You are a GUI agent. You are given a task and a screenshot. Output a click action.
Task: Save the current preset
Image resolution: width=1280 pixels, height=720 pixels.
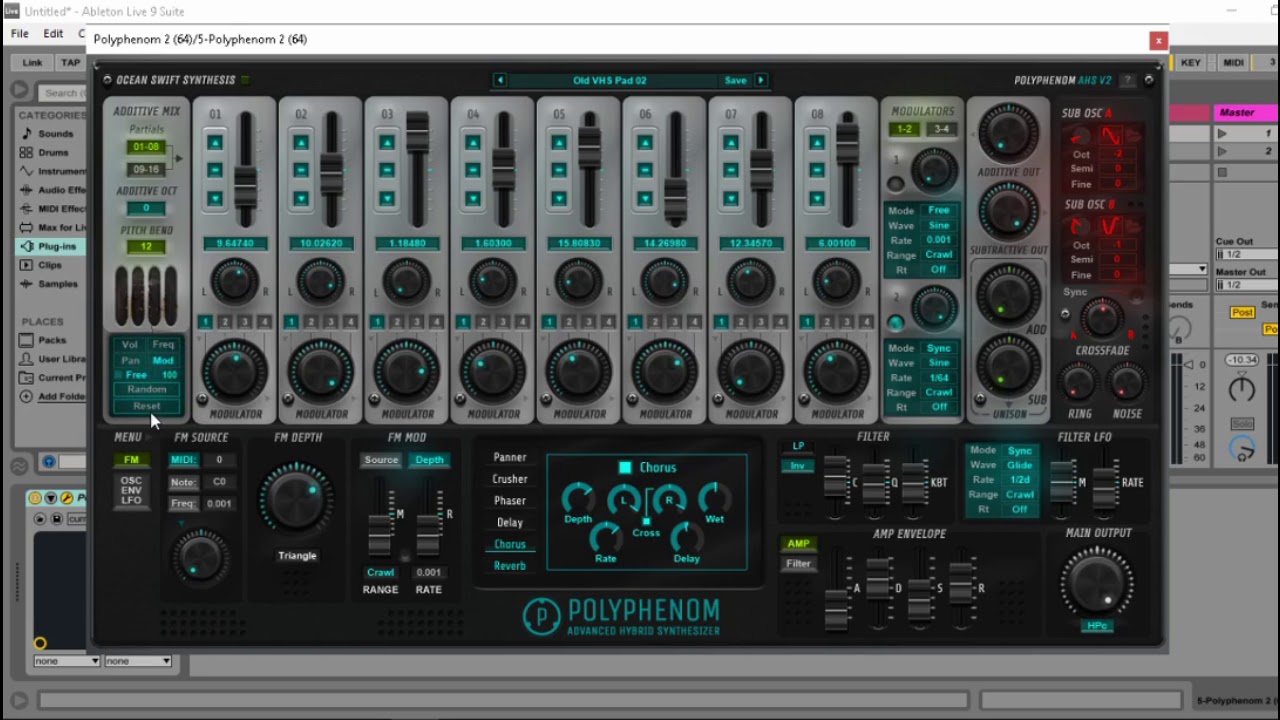click(x=735, y=80)
